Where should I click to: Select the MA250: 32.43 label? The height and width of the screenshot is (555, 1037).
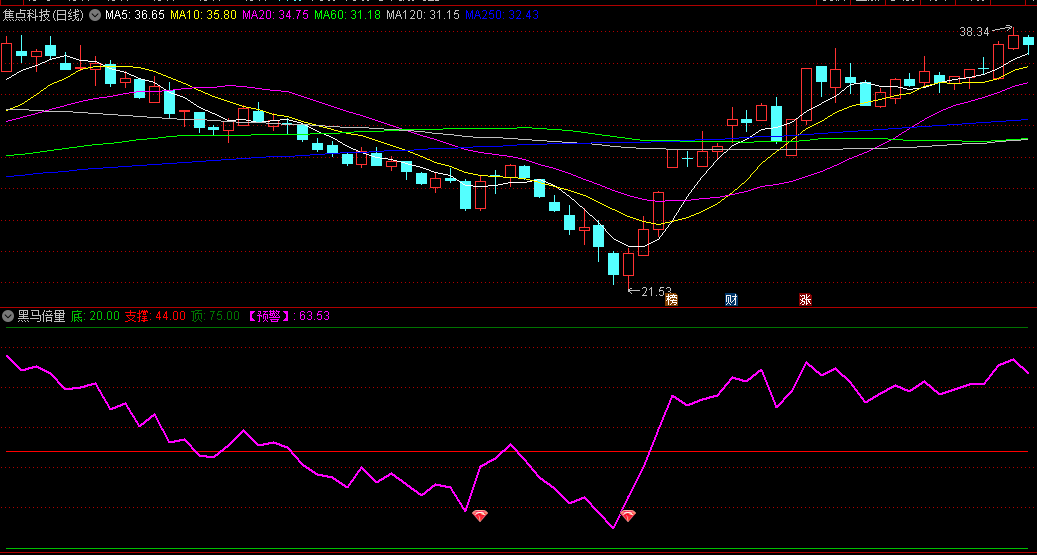501,15
